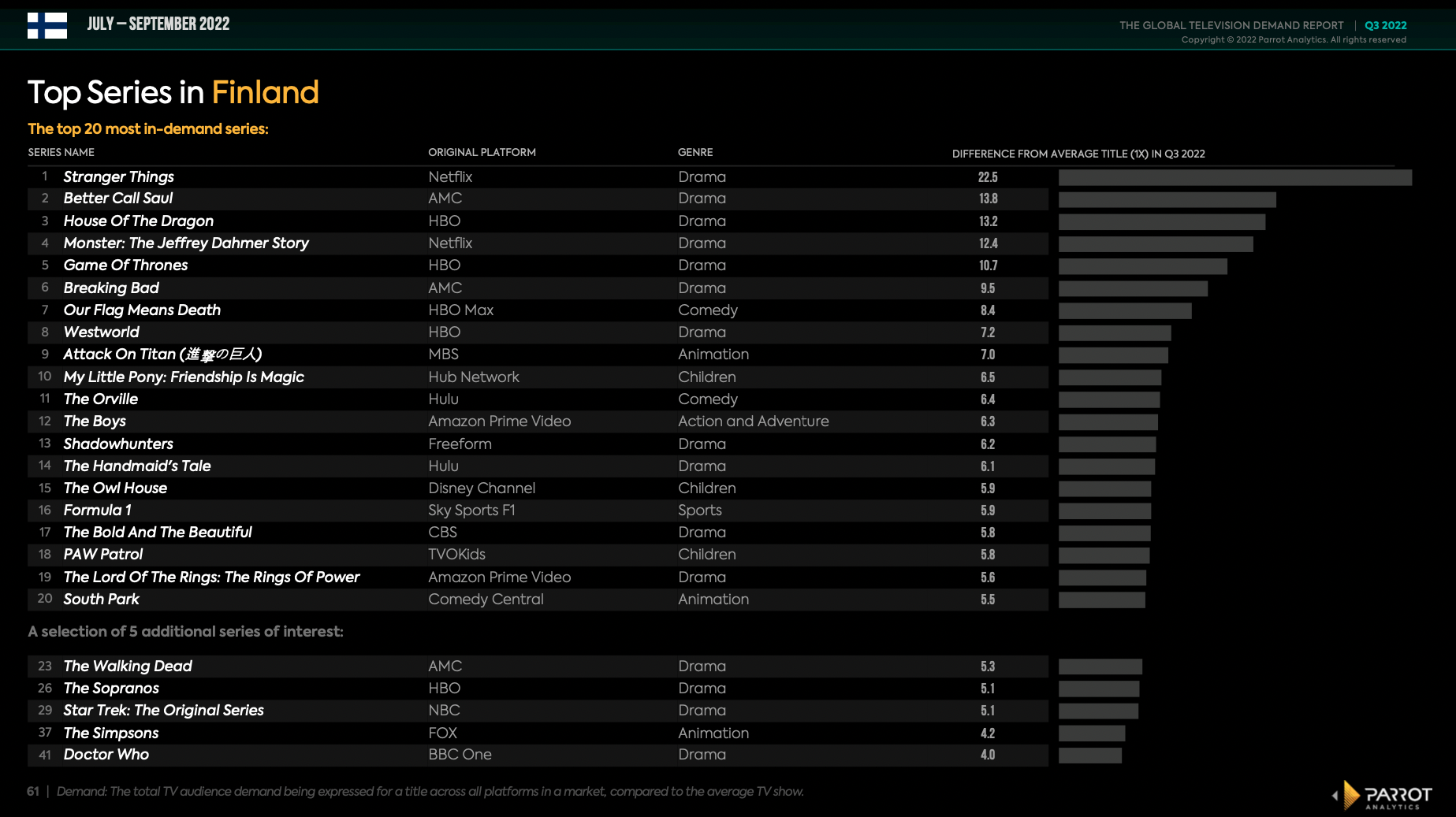
Task: Click the 'GENRE' column header
Action: point(695,152)
